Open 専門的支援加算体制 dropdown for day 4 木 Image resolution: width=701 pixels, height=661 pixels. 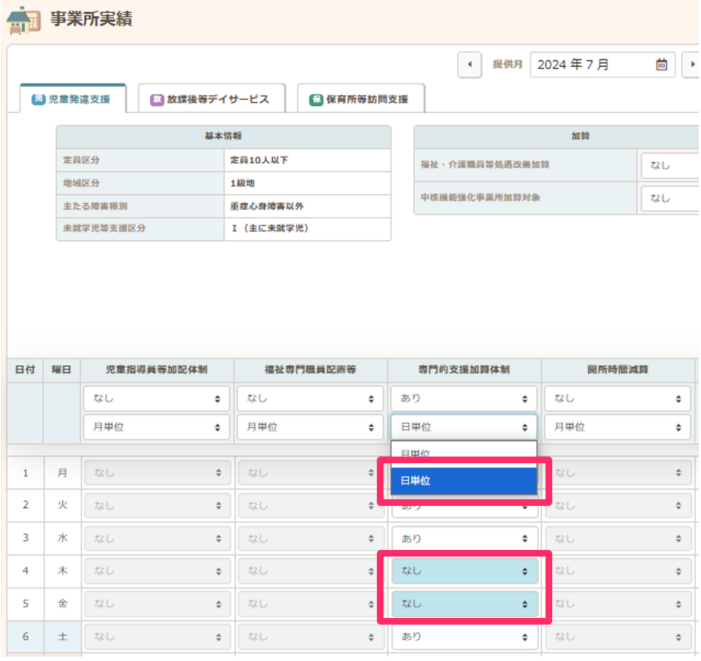(463, 571)
